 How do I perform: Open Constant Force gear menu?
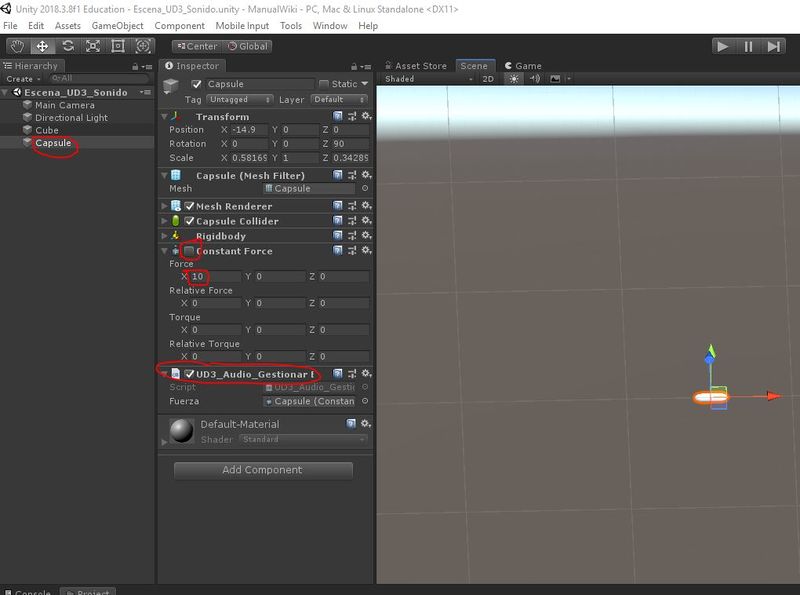tap(366, 250)
